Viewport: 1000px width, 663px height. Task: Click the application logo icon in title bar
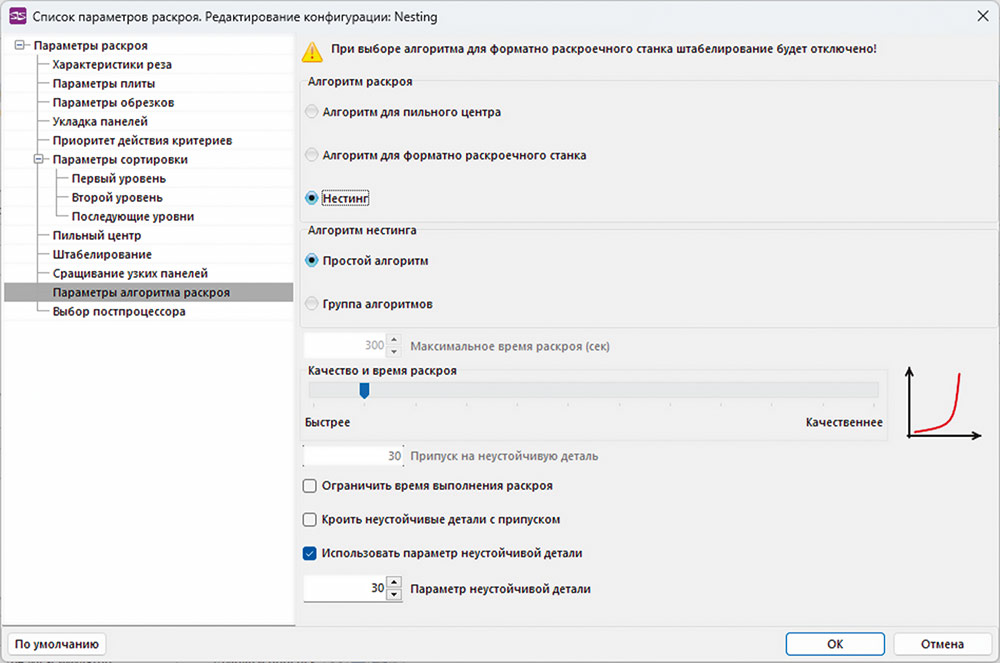pos(18,17)
